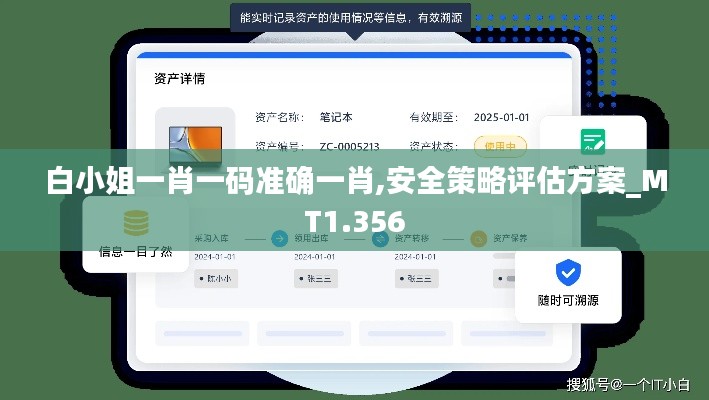Click the green database stack icon
This screenshot has width=709, height=400.
click(x=135, y=222)
